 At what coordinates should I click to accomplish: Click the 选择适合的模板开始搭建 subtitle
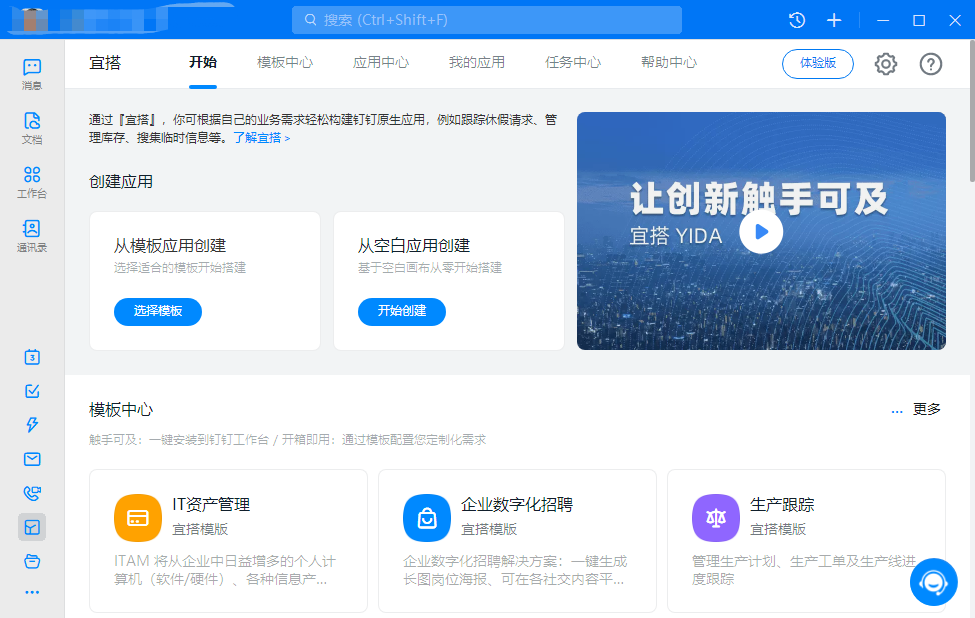[x=180, y=268]
